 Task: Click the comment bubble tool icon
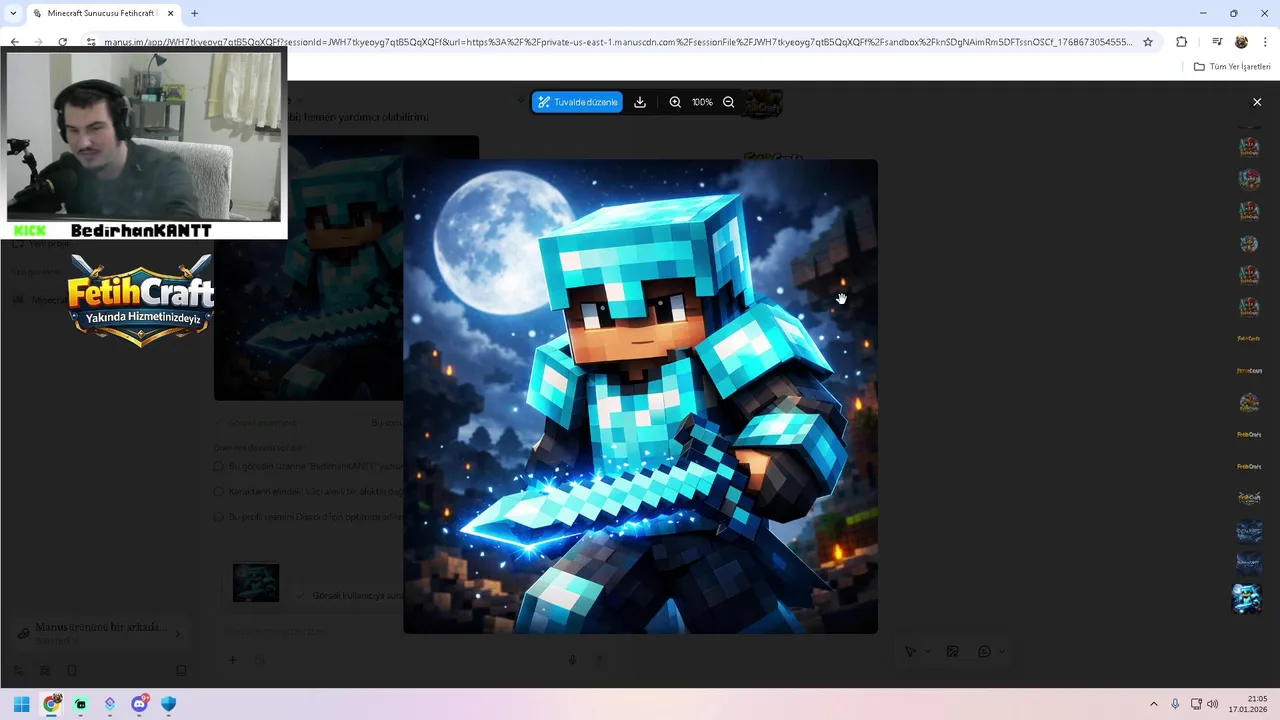(x=984, y=652)
